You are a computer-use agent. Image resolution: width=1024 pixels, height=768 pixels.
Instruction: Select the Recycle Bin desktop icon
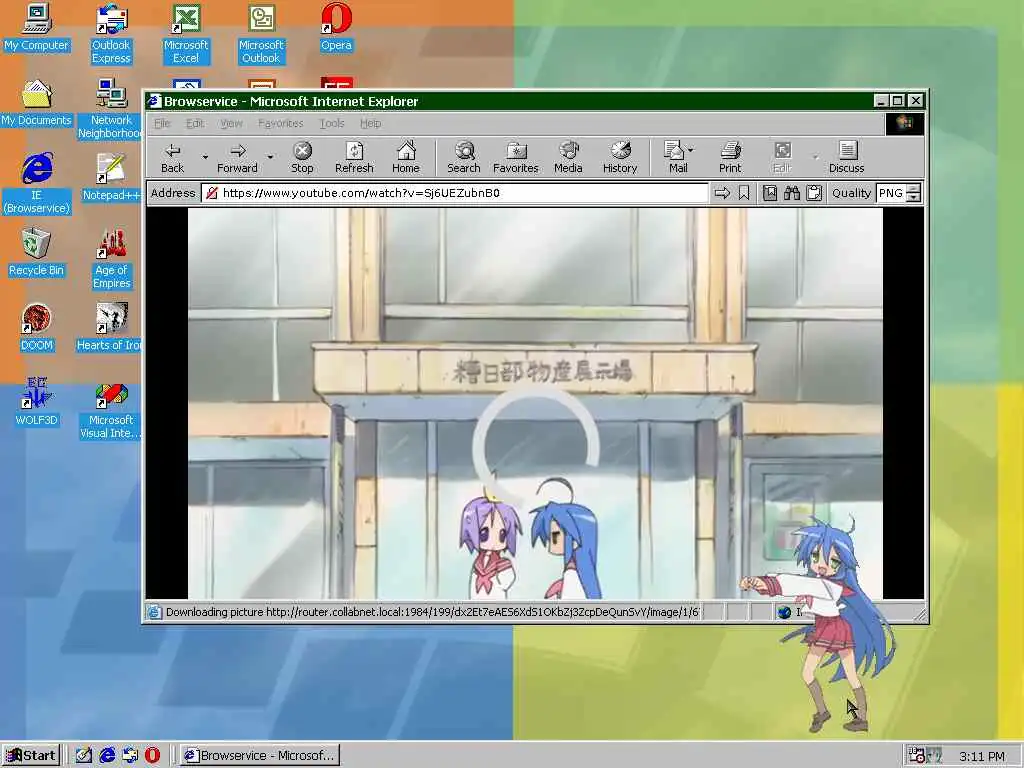tap(37, 252)
